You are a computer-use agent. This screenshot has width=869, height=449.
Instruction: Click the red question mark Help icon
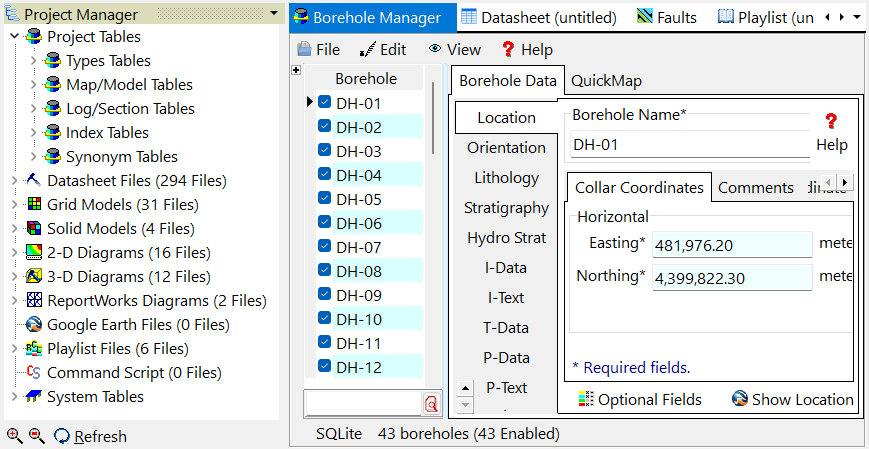[830, 121]
